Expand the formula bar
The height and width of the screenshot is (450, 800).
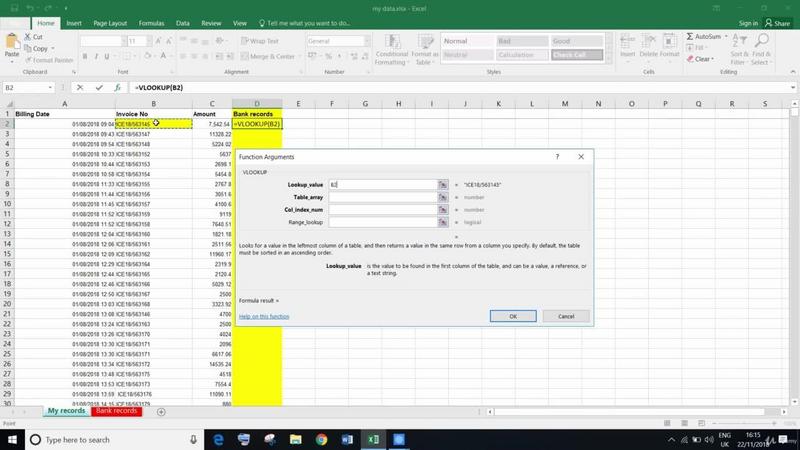[x=793, y=88]
